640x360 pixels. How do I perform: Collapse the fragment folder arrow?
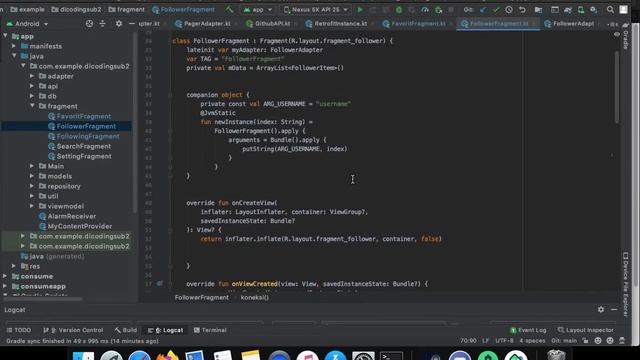tap(32, 106)
